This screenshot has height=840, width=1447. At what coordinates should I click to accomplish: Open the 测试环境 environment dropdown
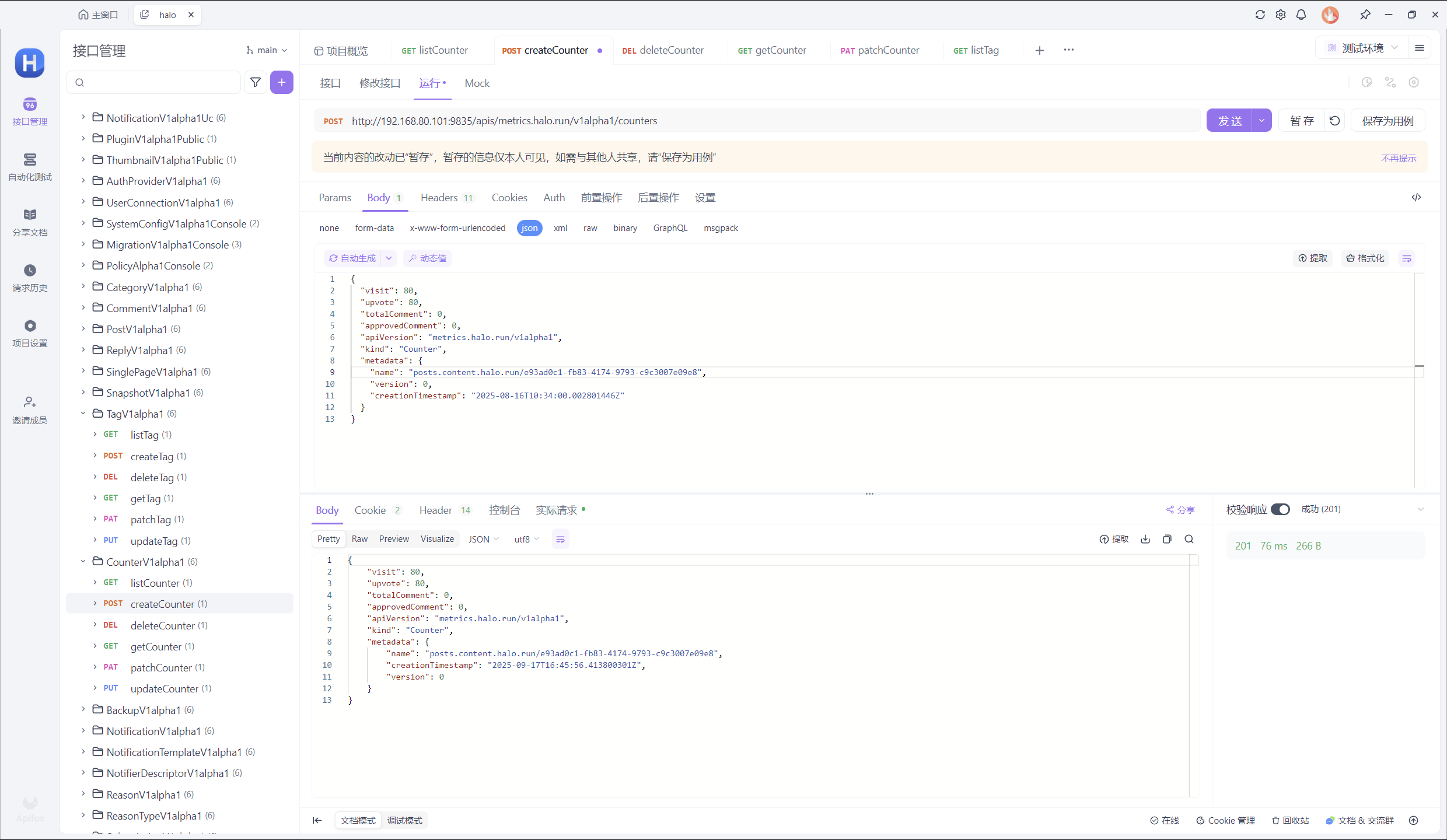1362,48
